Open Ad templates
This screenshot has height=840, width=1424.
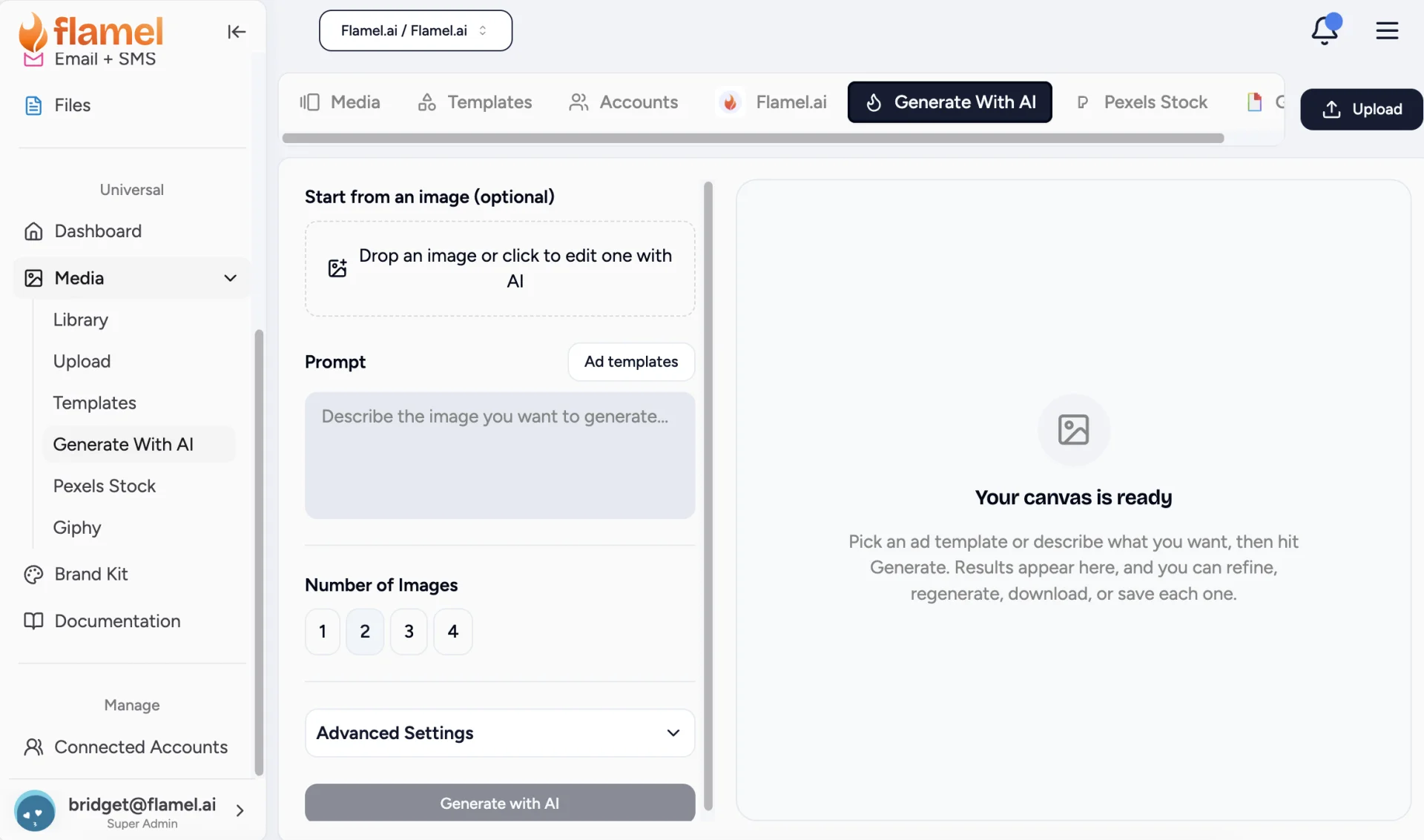pyautogui.click(x=631, y=362)
